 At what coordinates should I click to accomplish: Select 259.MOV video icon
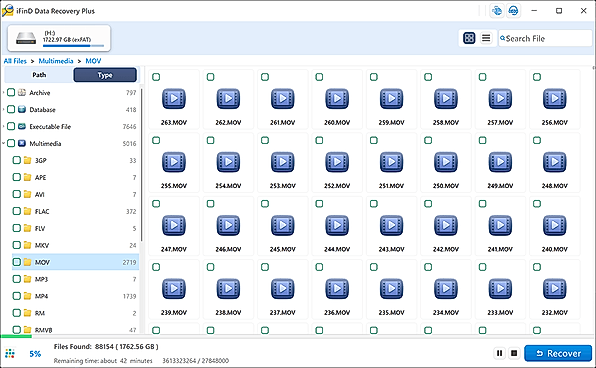tap(391, 99)
